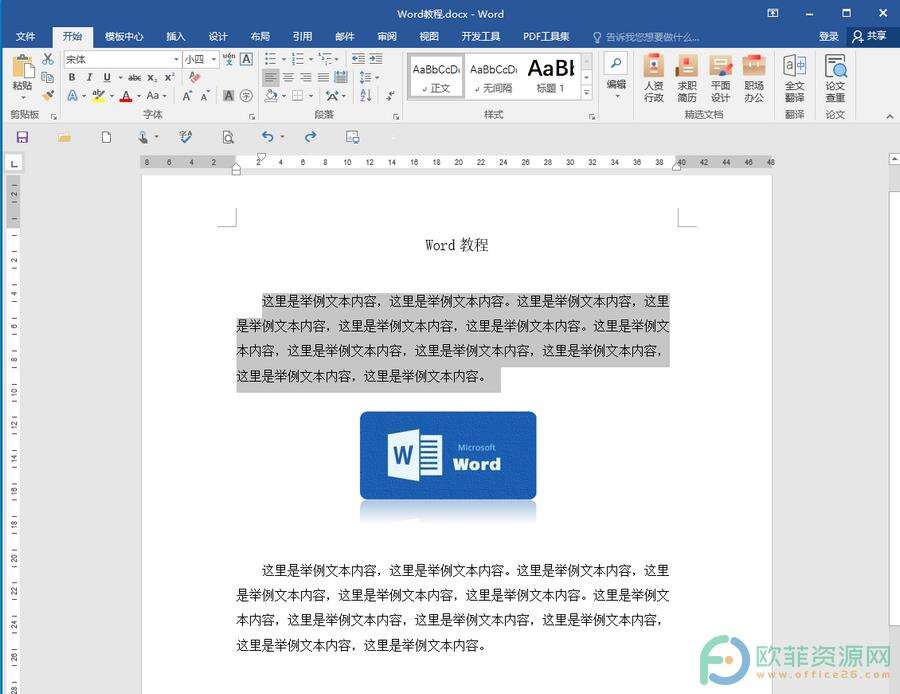Viewport: 900px width, 694px height.
Task: Expand the 编辑 editing dropdown
Action: point(616,78)
